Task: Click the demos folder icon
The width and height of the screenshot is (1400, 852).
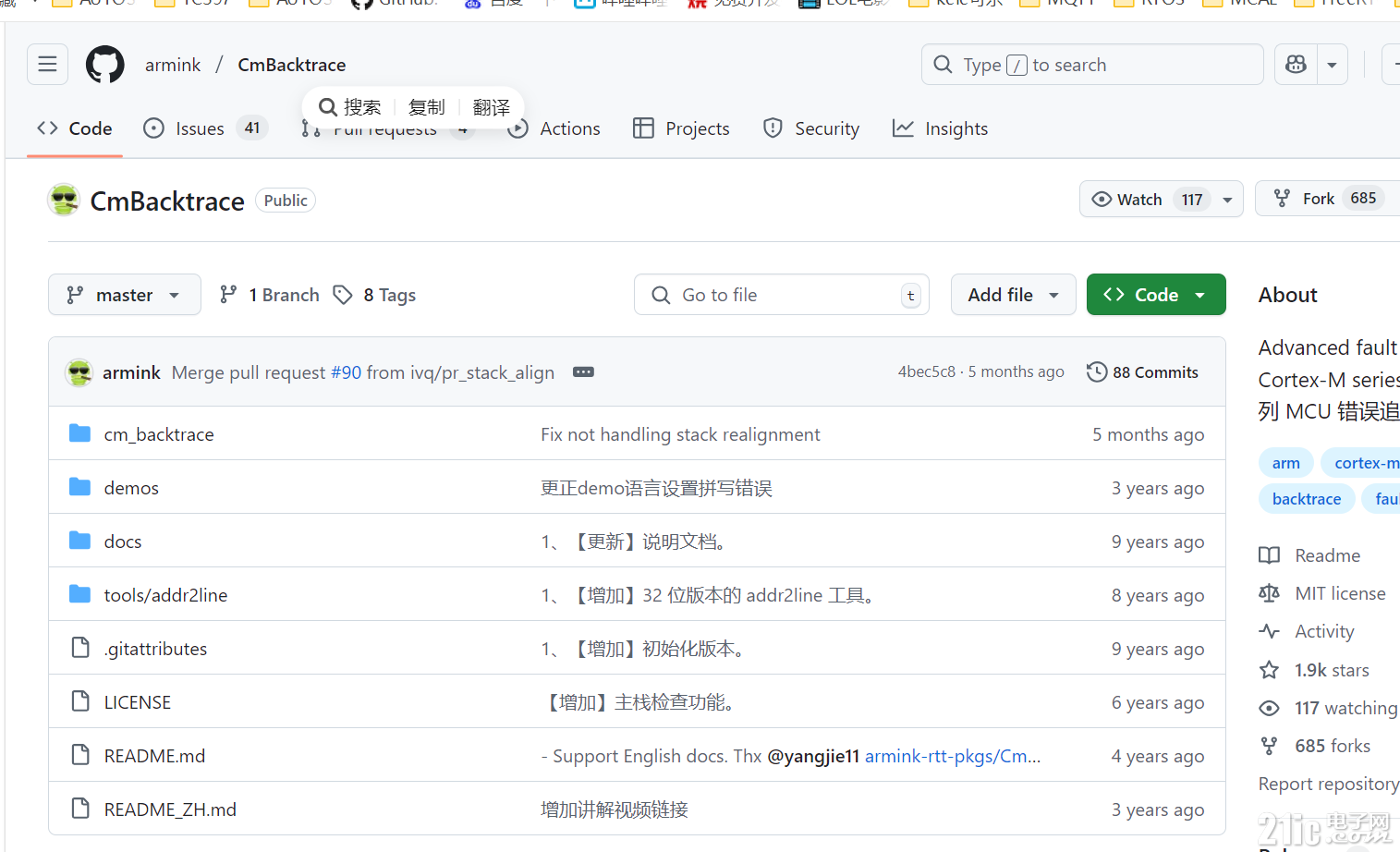Action: click(x=80, y=487)
